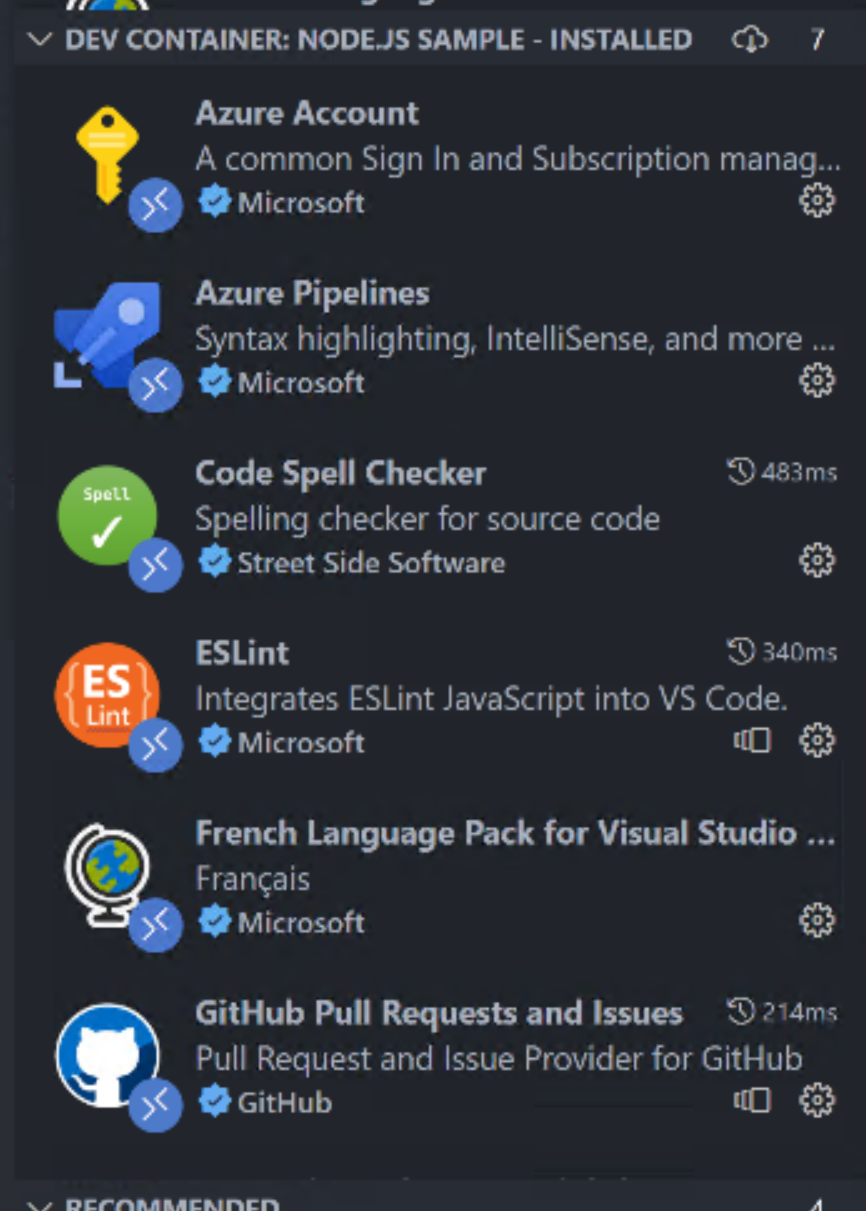866x1211 pixels.
Task: Toggle the remote sync badge on the ESLint icon
Action: point(155,745)
